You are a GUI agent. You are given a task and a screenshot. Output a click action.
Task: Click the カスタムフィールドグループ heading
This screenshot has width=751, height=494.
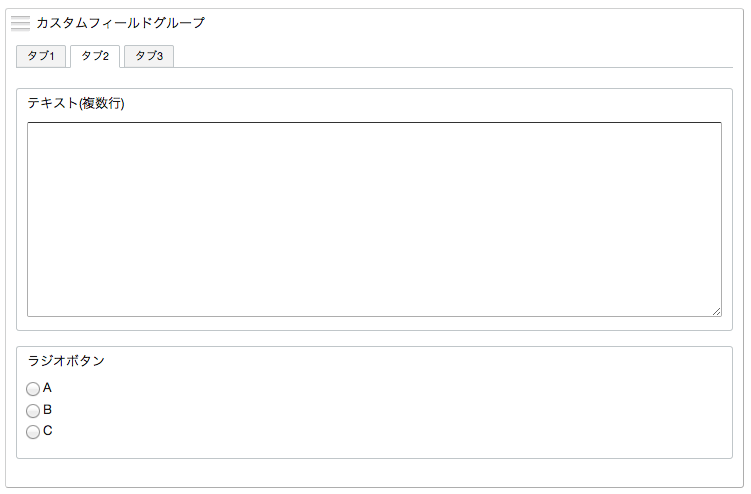121,23
